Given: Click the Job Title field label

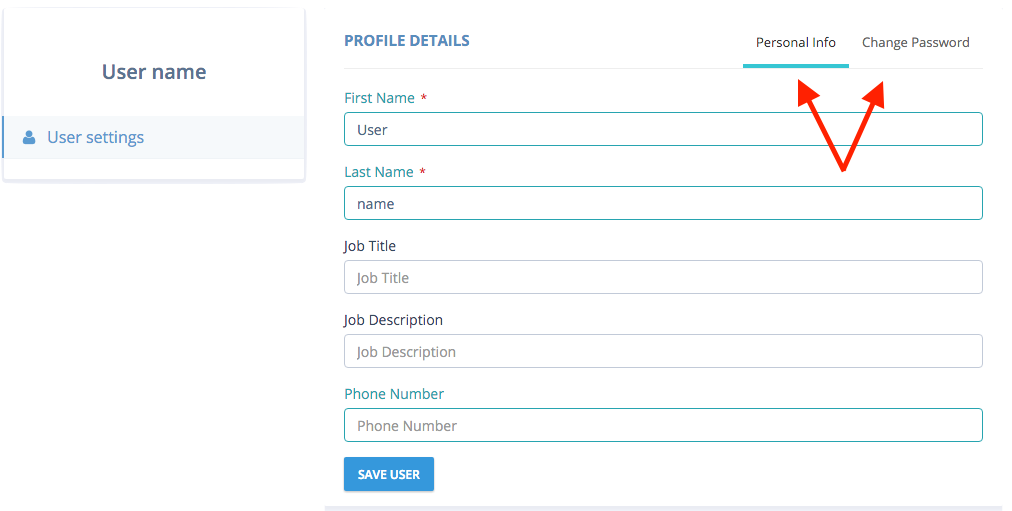Looking at the screenshot, I should [370, 246].
